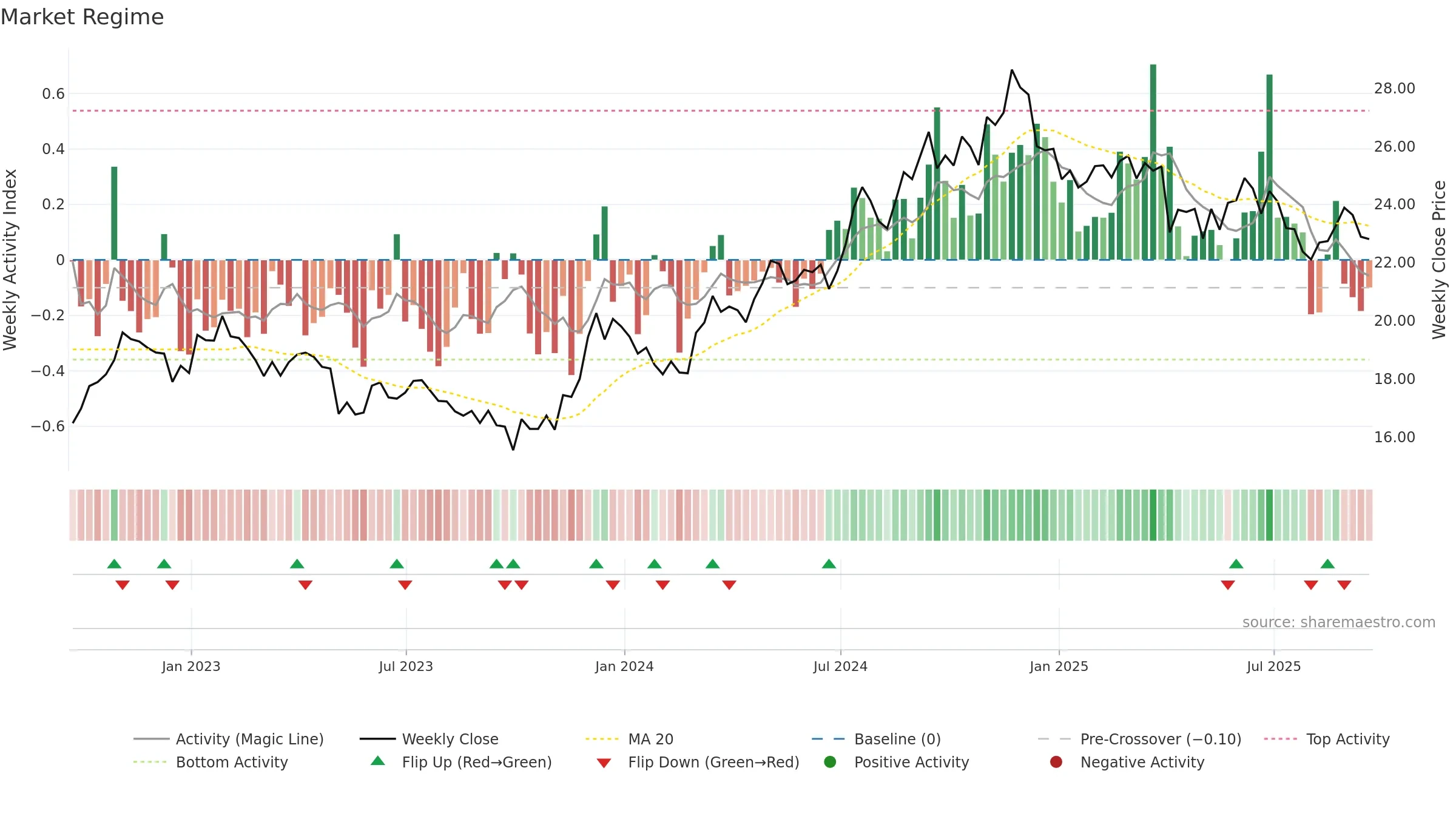
Task: Click the Weekly Close Price axis label
Action: 1439,260
